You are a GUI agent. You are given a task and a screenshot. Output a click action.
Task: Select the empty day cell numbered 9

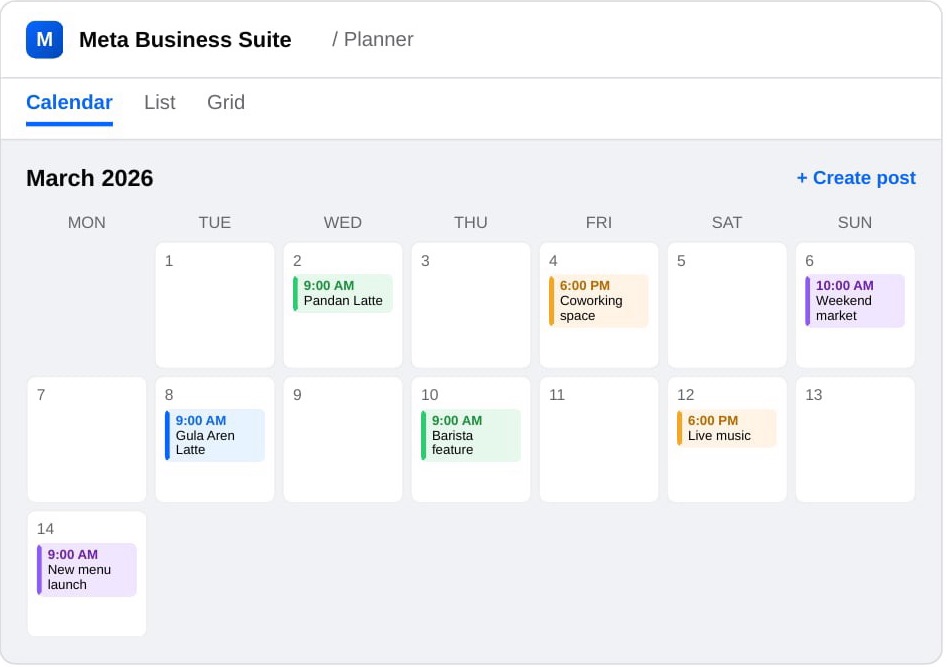343,439
